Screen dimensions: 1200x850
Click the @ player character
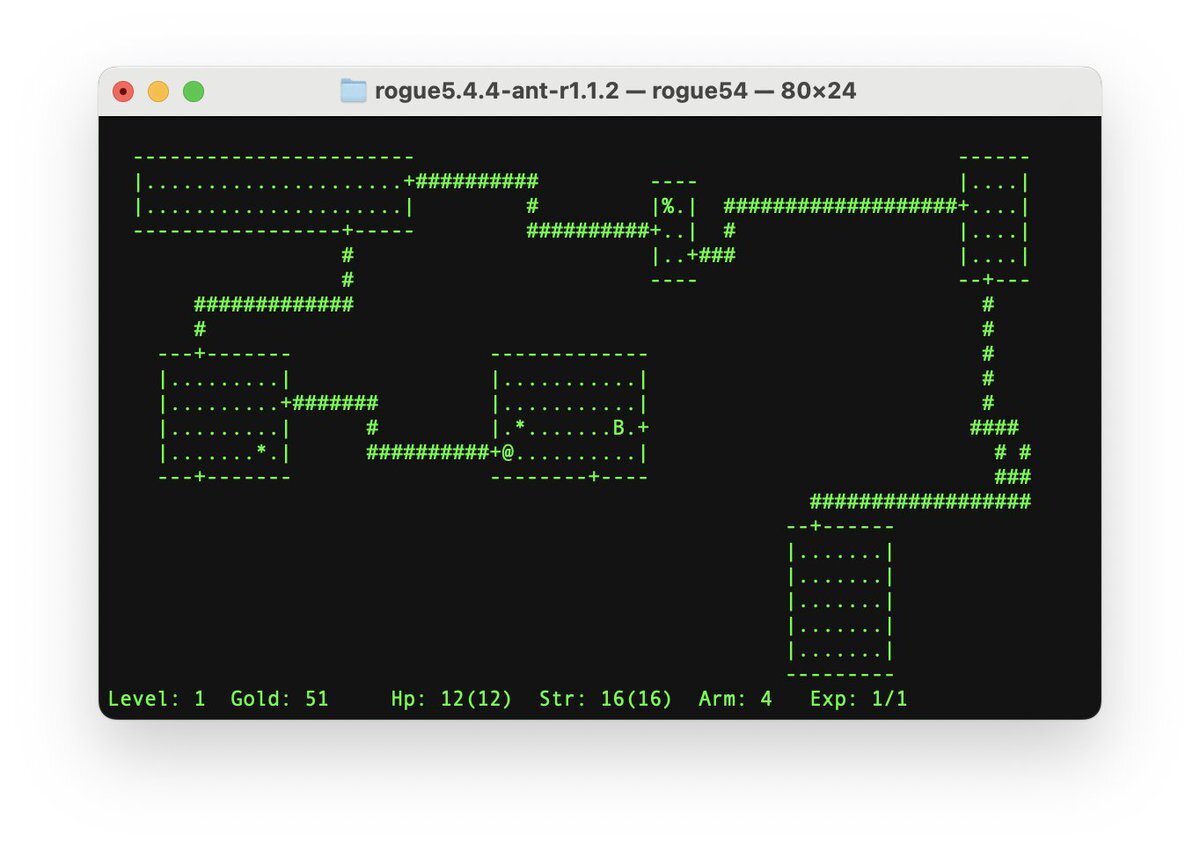pos(508,452)
